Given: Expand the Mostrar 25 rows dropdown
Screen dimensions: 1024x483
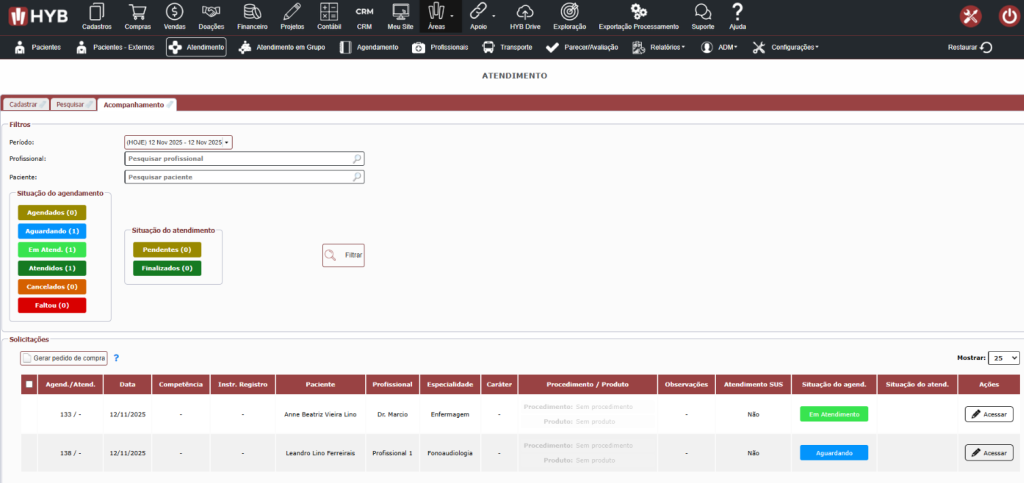Looking at the screenshot, I should click(1003, 358).
